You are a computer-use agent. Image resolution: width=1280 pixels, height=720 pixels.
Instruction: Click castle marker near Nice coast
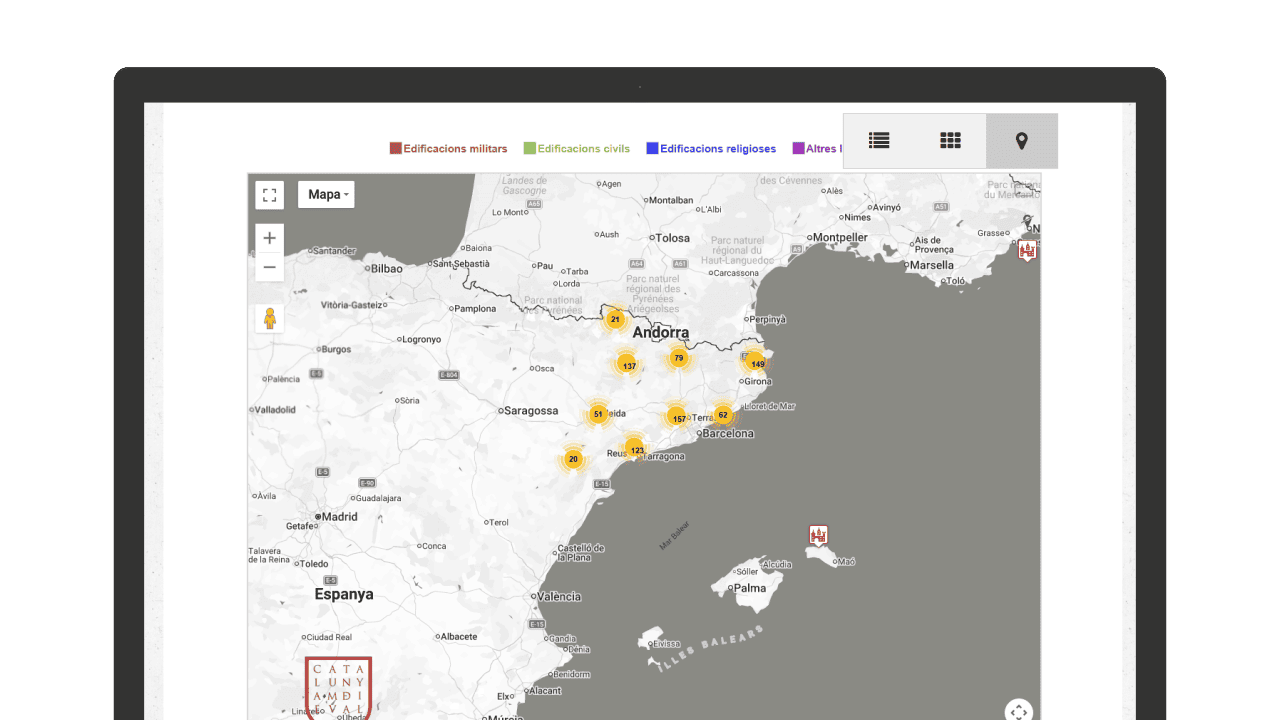(1027, 250)
